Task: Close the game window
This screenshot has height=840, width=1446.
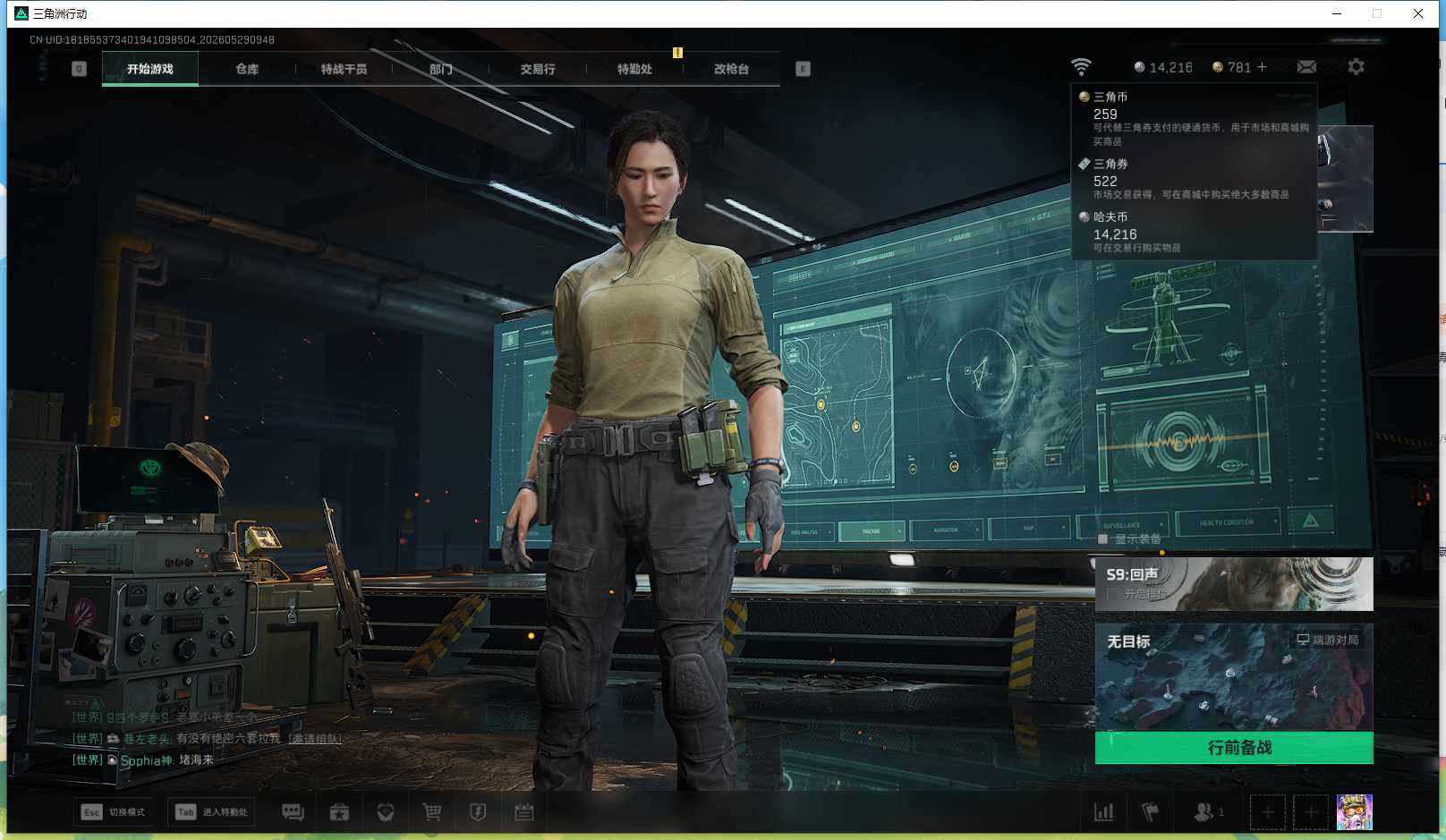Action: click(x=1418, y=13)
